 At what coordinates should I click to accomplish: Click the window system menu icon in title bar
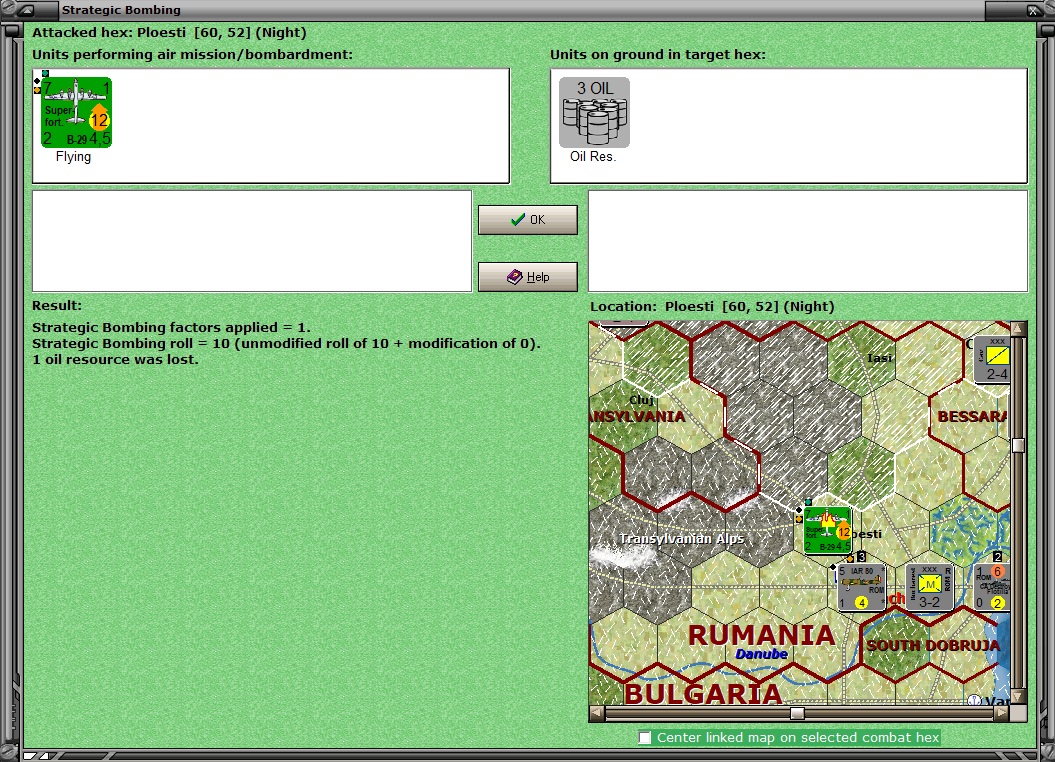click(x=26, y=10)
